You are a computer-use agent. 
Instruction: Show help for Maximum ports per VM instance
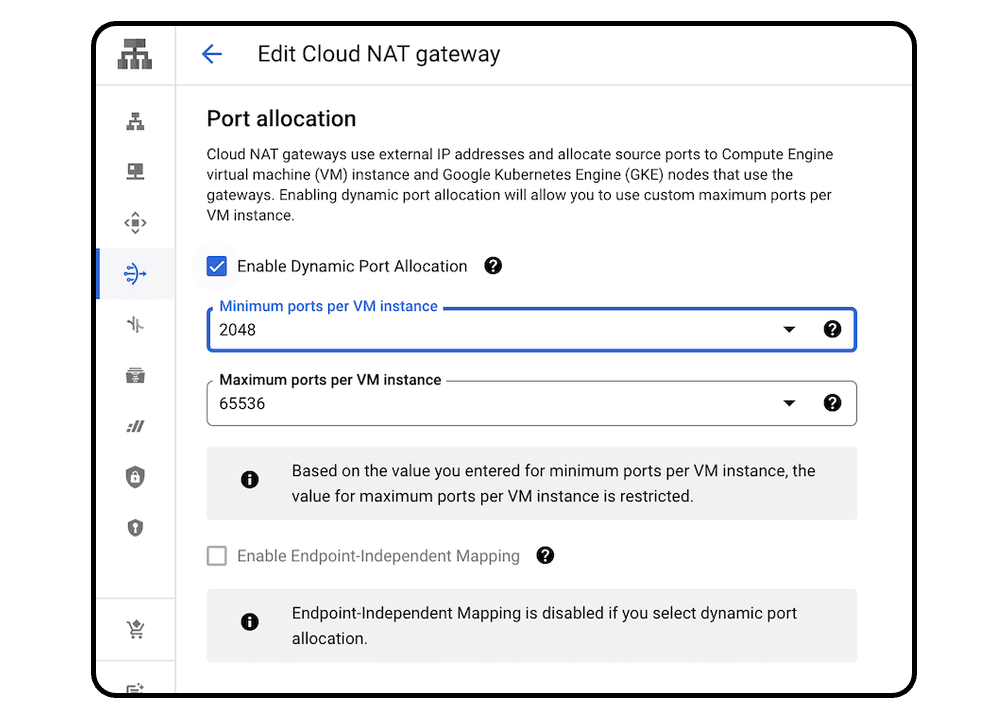832,402
